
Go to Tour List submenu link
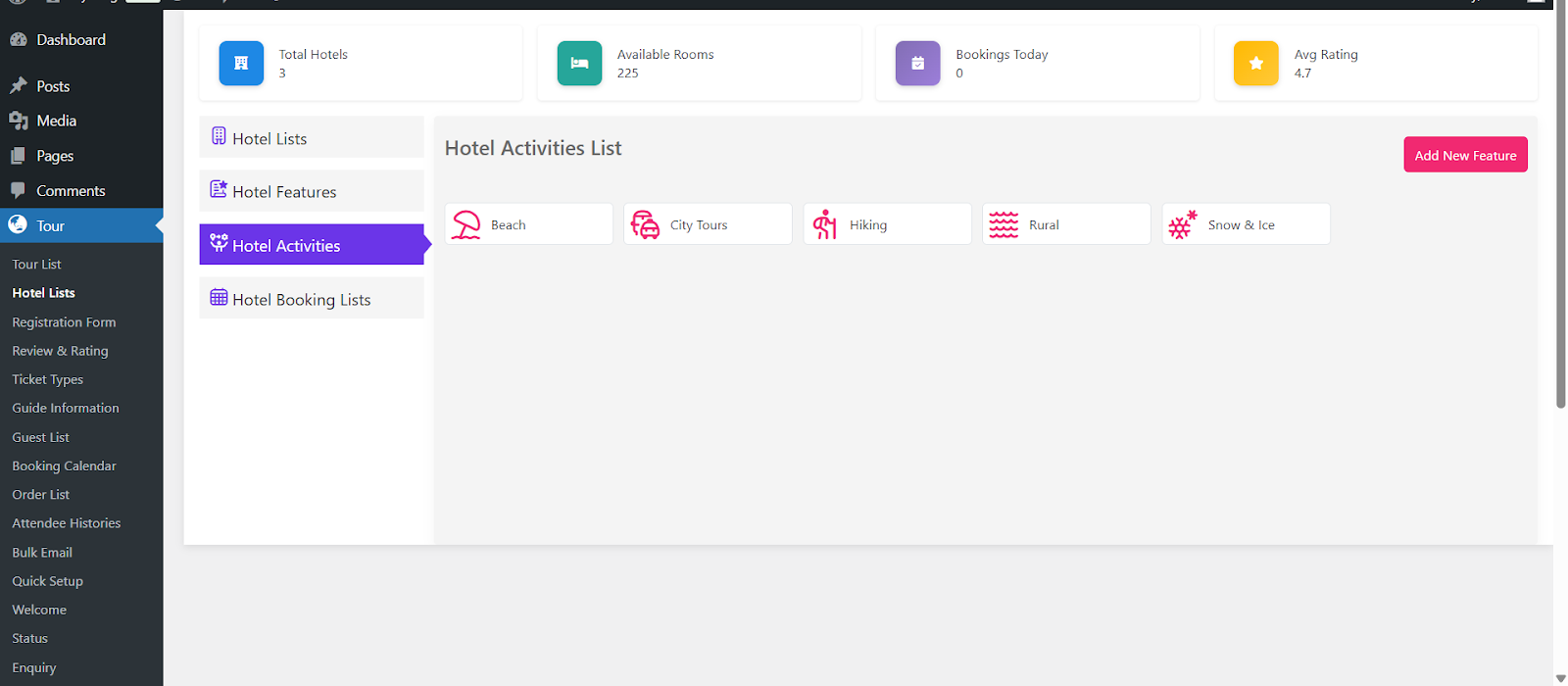click(36, 265)
